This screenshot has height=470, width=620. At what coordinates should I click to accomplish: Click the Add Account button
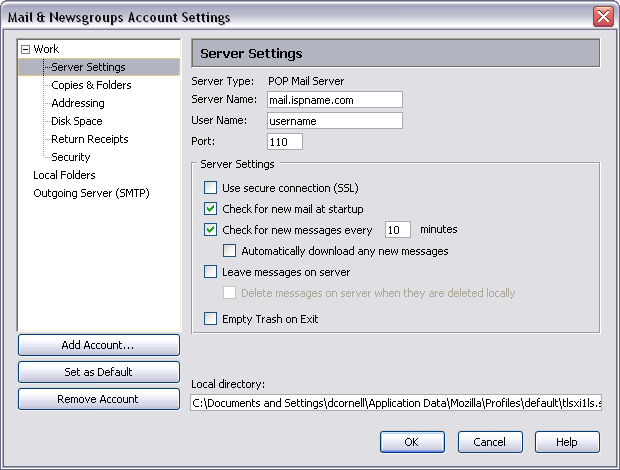tap(98, 345)
